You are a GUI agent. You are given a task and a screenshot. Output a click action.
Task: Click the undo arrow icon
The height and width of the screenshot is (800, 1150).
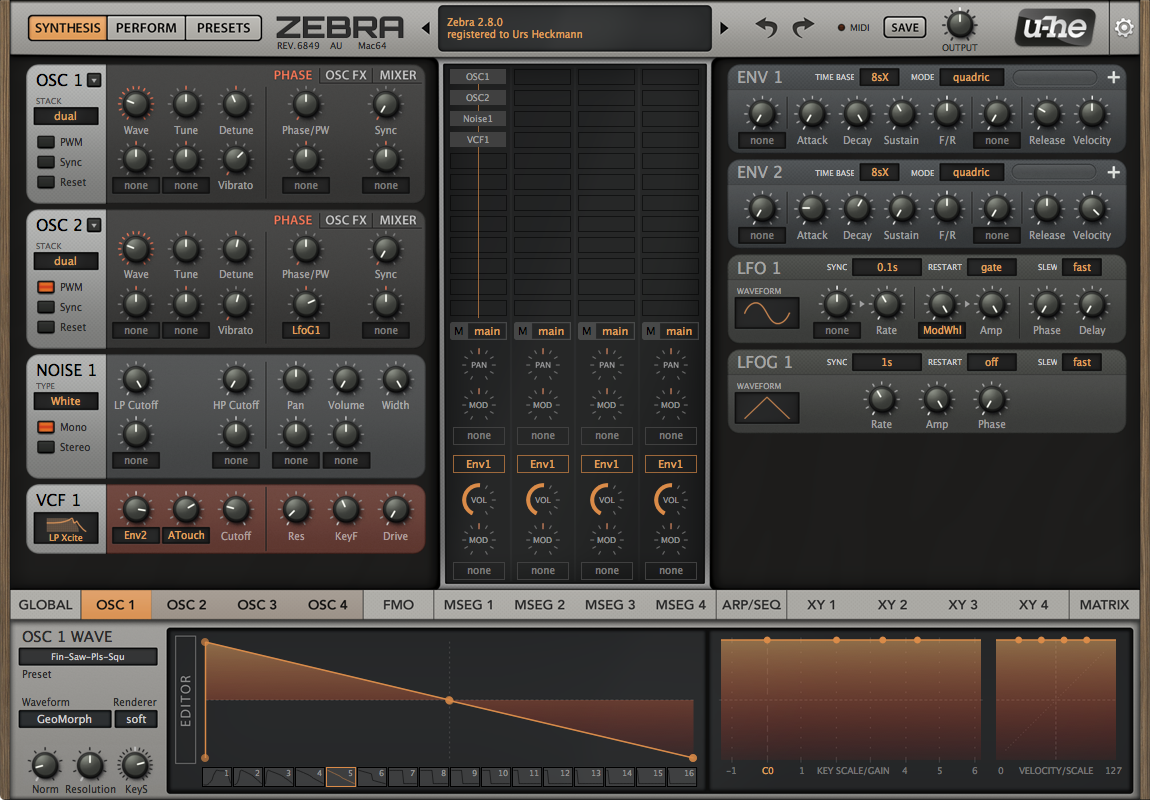point(766,28)
